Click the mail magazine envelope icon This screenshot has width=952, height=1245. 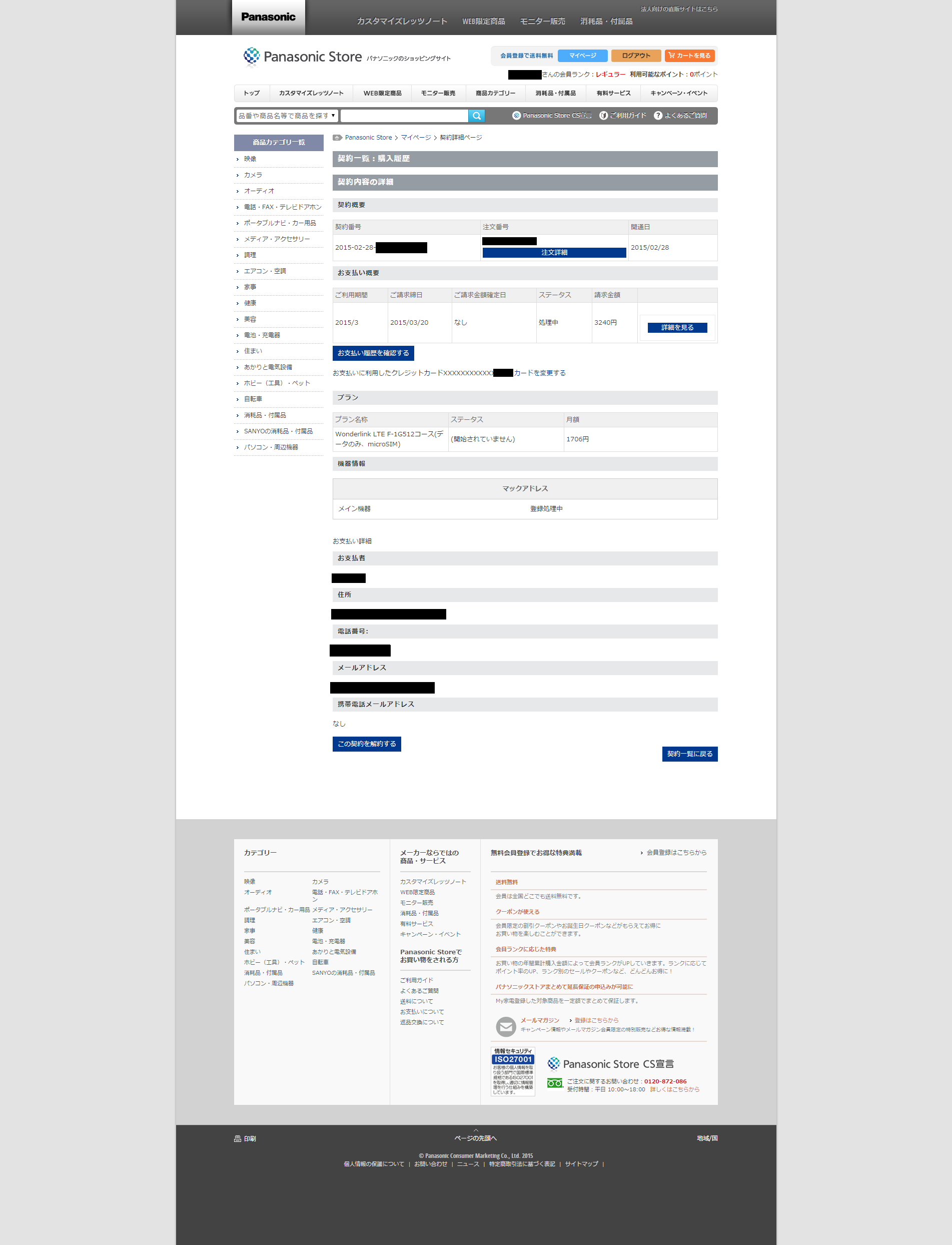(505, 1026)
